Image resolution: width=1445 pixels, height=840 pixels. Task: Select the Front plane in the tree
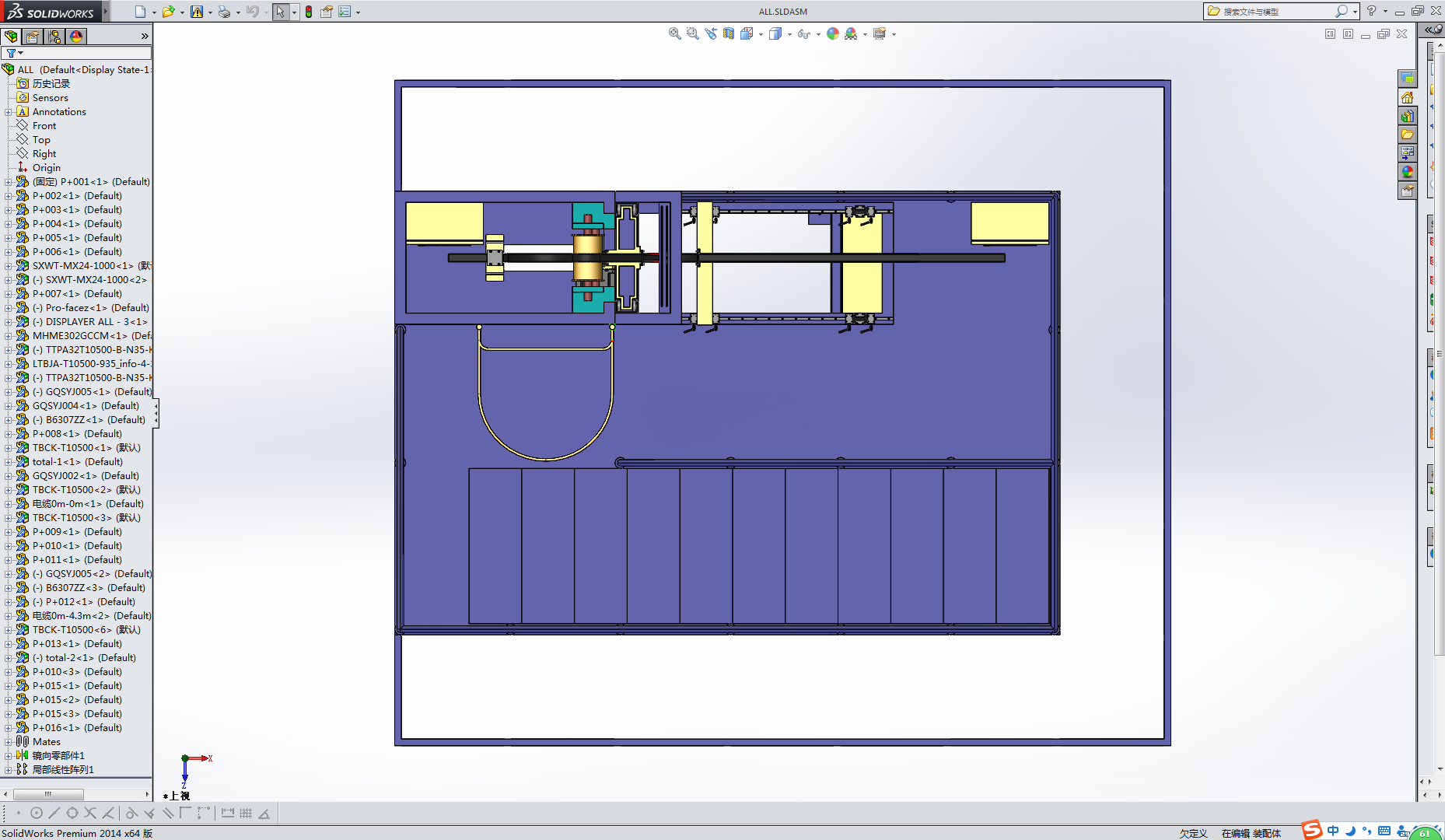[x=44, y=126]
